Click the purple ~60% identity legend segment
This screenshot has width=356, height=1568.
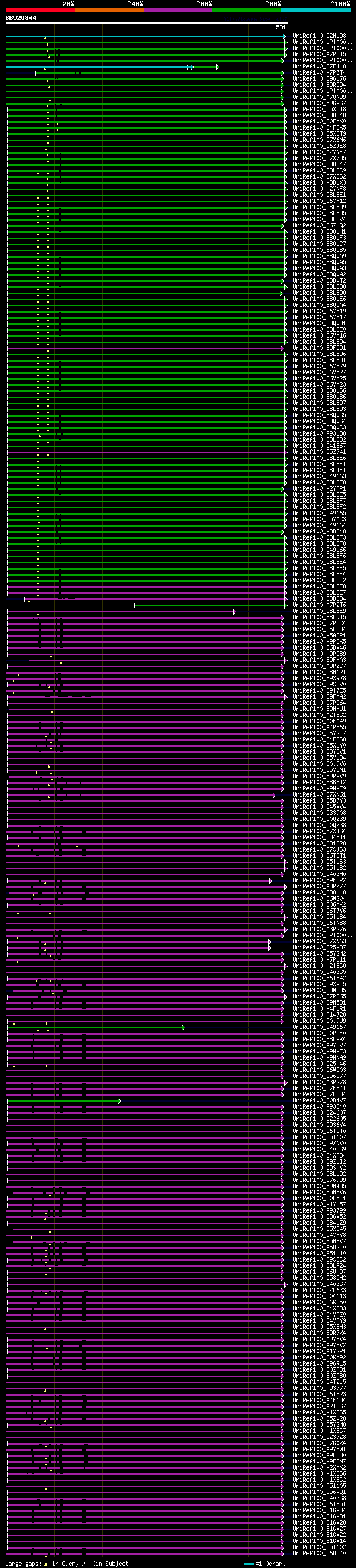tap(177, 10)
